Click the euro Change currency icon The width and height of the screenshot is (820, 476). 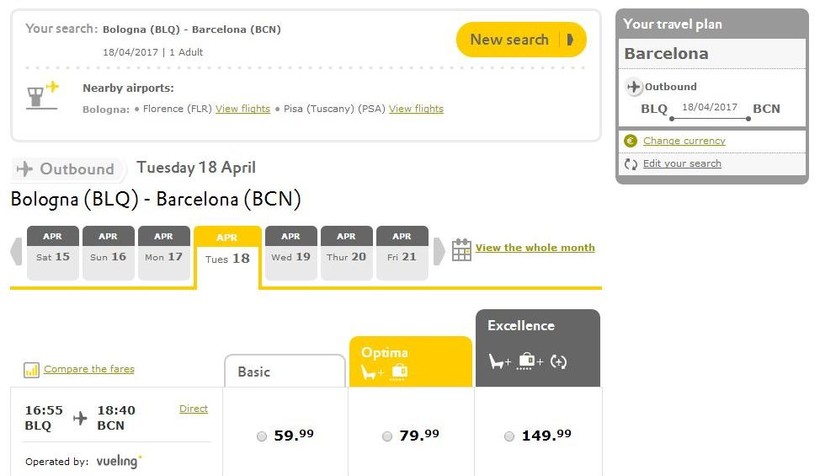(631, 141)
